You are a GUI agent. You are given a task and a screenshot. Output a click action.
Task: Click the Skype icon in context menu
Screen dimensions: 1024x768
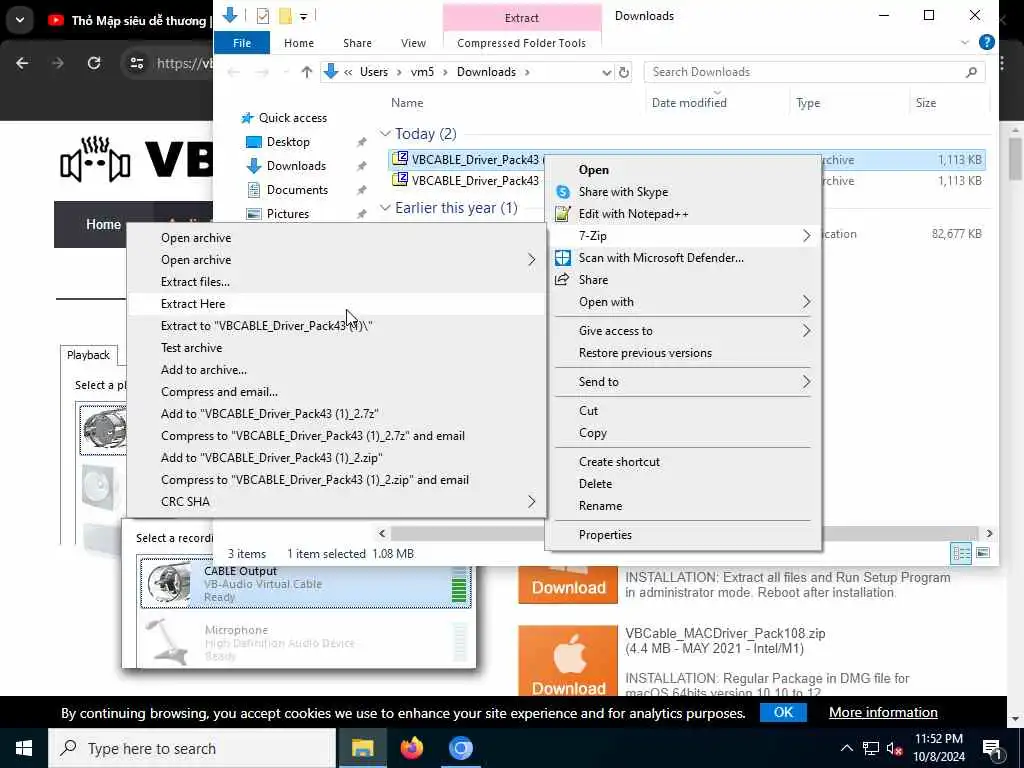(x=562, y=192)
